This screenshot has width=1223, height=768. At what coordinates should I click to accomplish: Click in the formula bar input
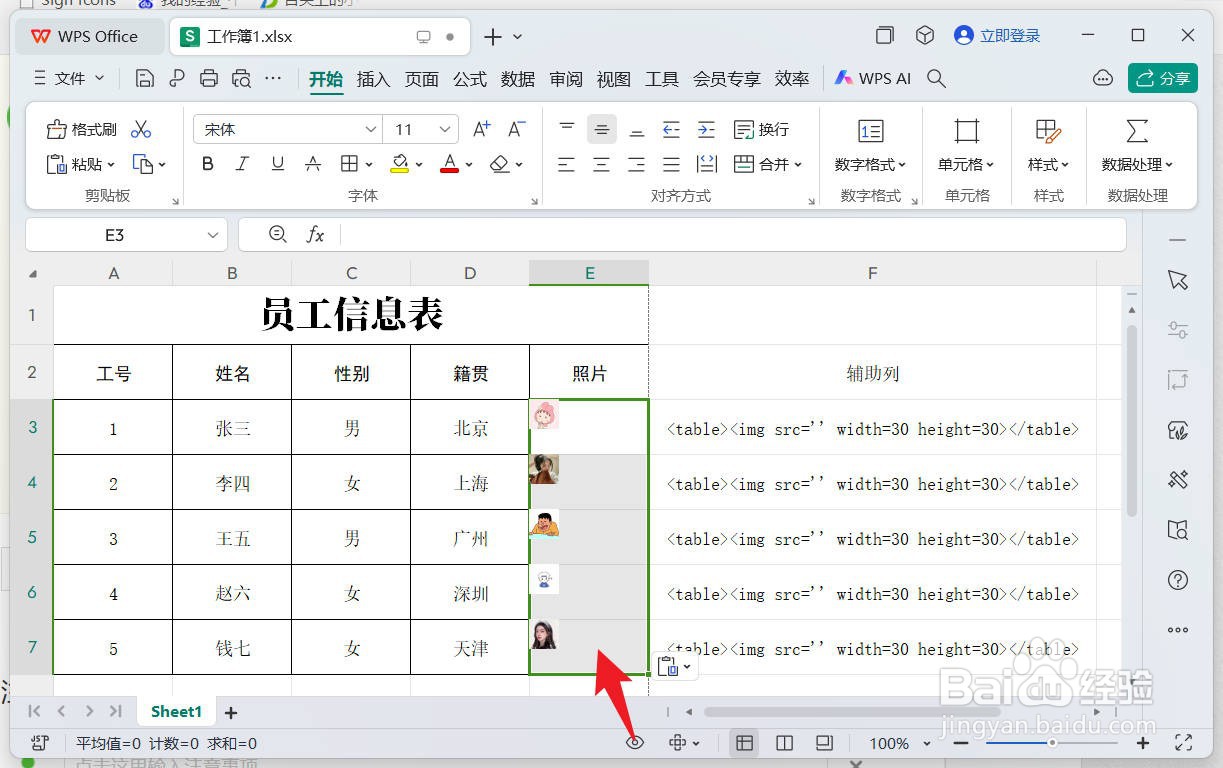(x=732, y=235)
